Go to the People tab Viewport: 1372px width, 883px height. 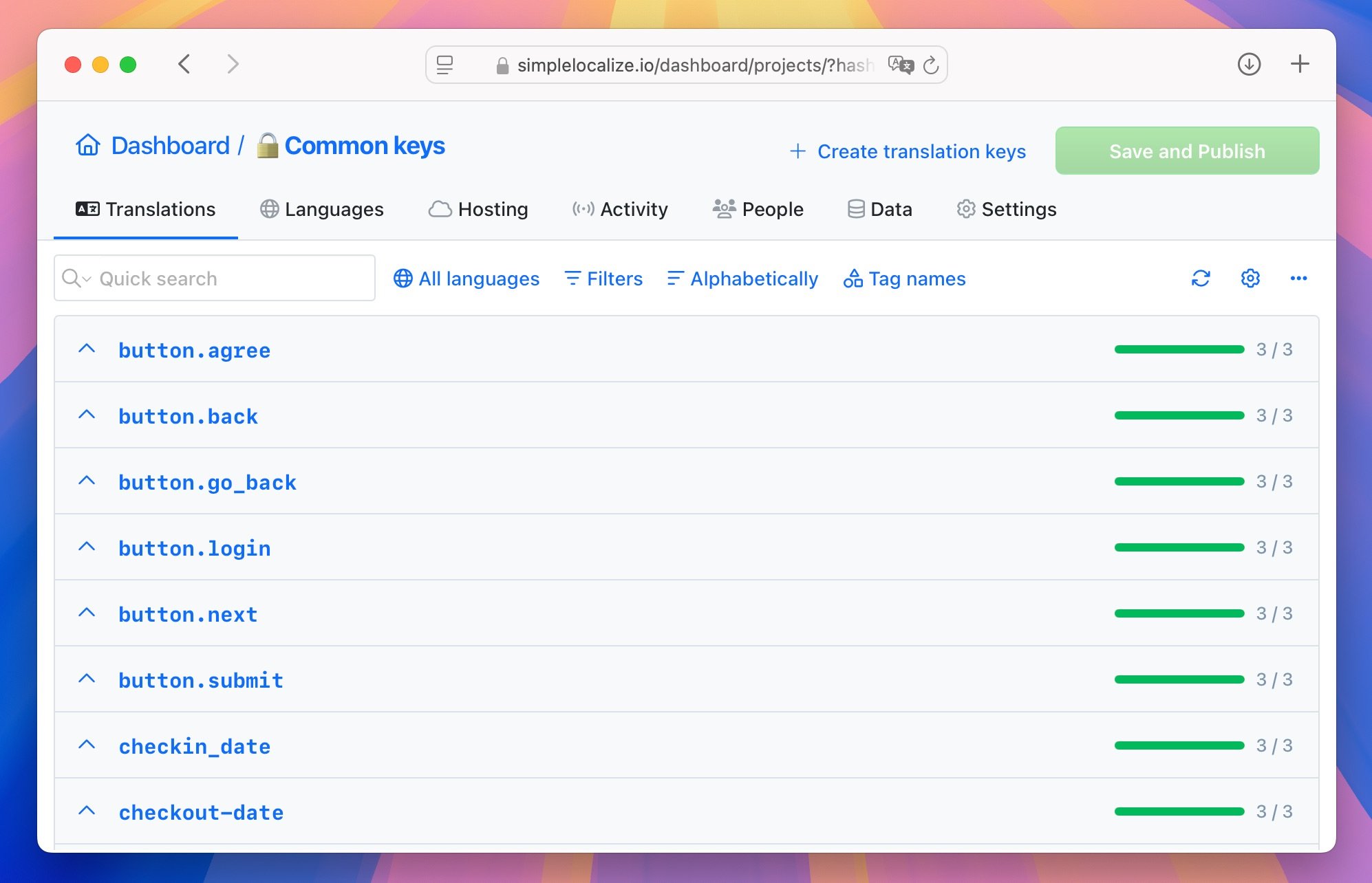coord(758,209)
